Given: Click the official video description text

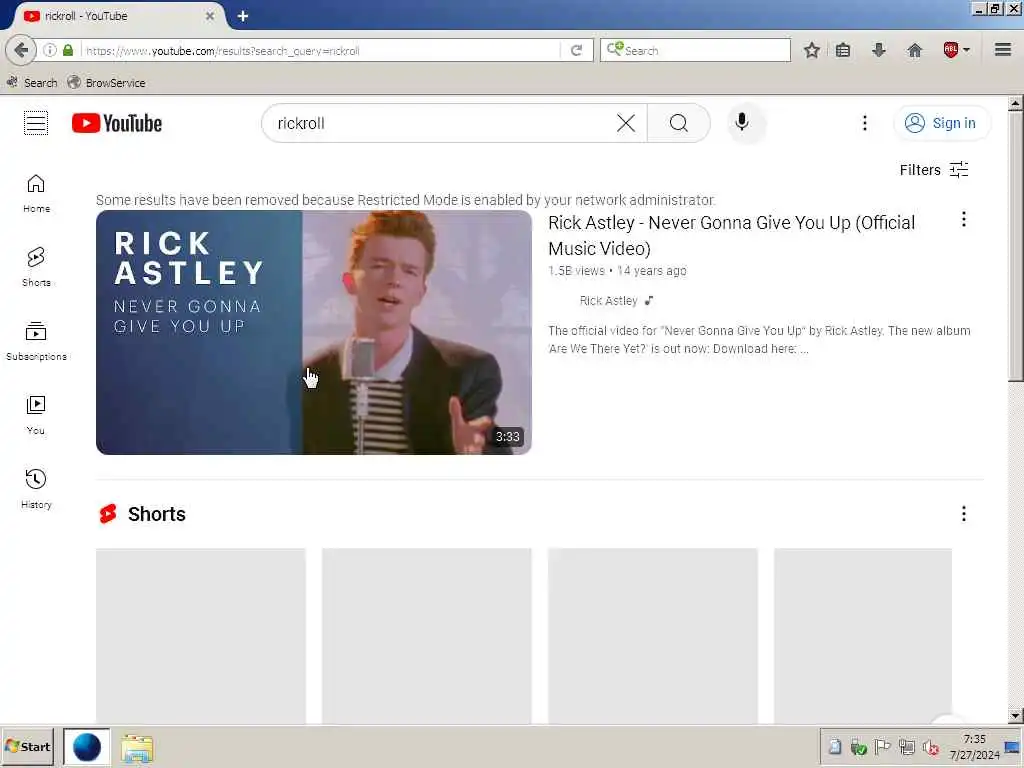Looking at the screenshot, I should (x=760, y=340).
